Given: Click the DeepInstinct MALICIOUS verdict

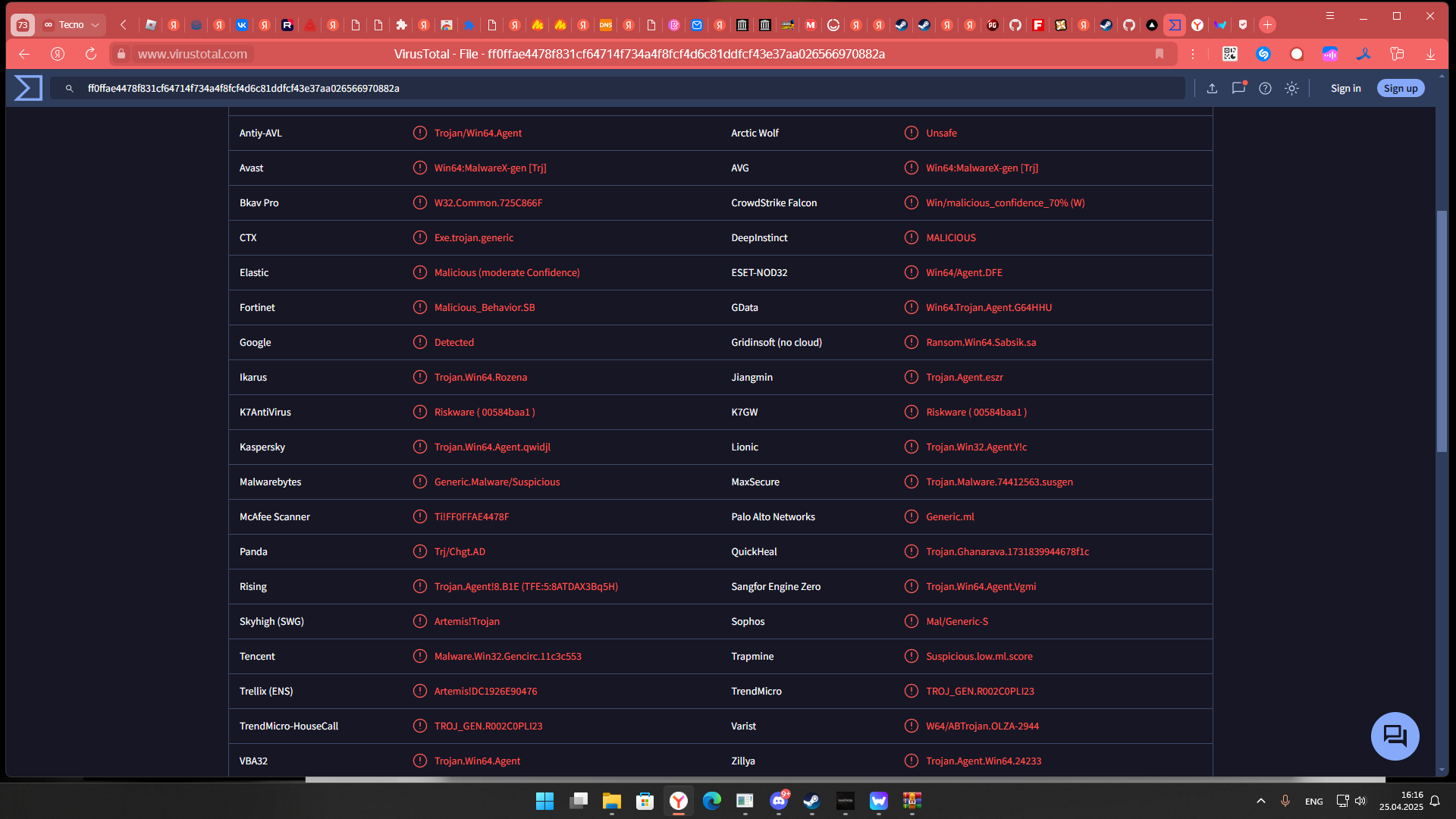Looking at the screenshot, I should point(951,237).
